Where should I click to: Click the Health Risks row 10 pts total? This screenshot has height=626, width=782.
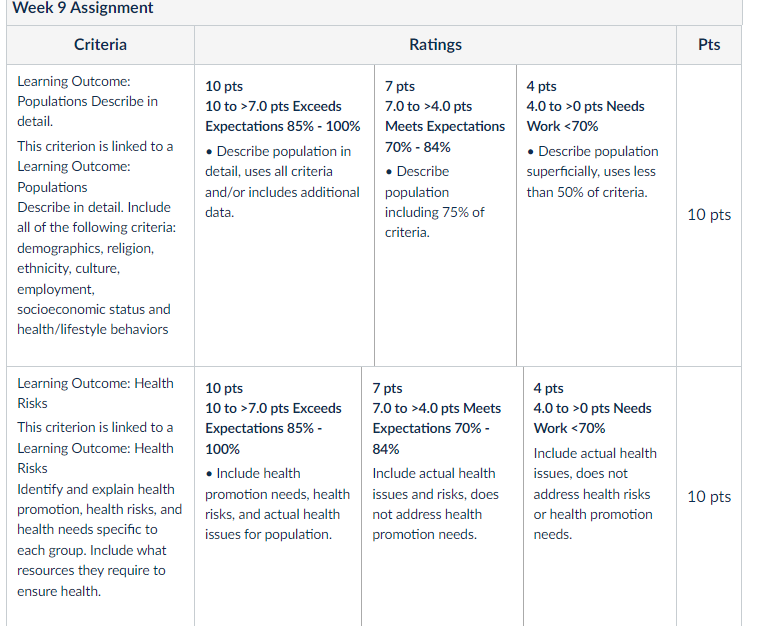(709, 497)
